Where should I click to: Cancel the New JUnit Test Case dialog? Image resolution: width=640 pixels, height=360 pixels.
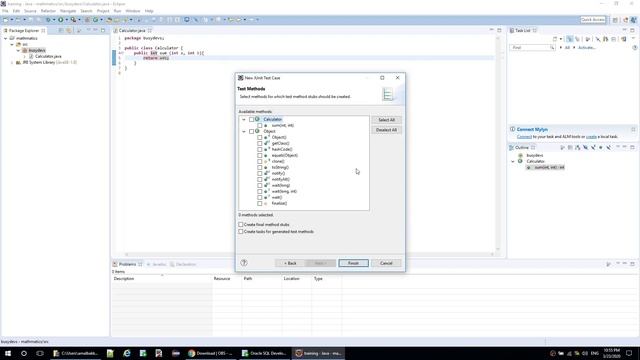point(386,263)
